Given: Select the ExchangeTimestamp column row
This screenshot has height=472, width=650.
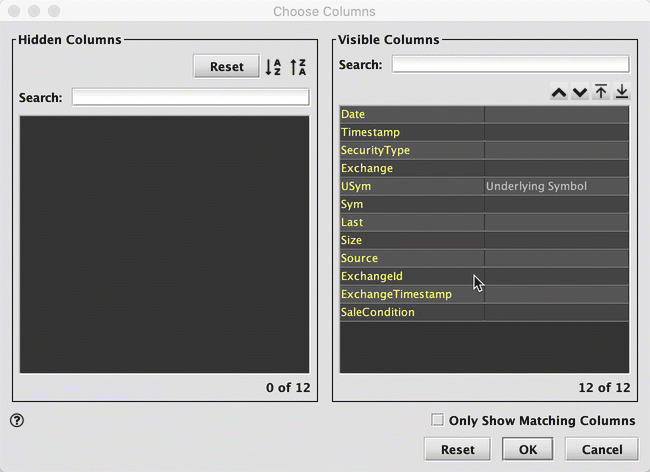Looking at the screenshot, I should tap(411, 294).
